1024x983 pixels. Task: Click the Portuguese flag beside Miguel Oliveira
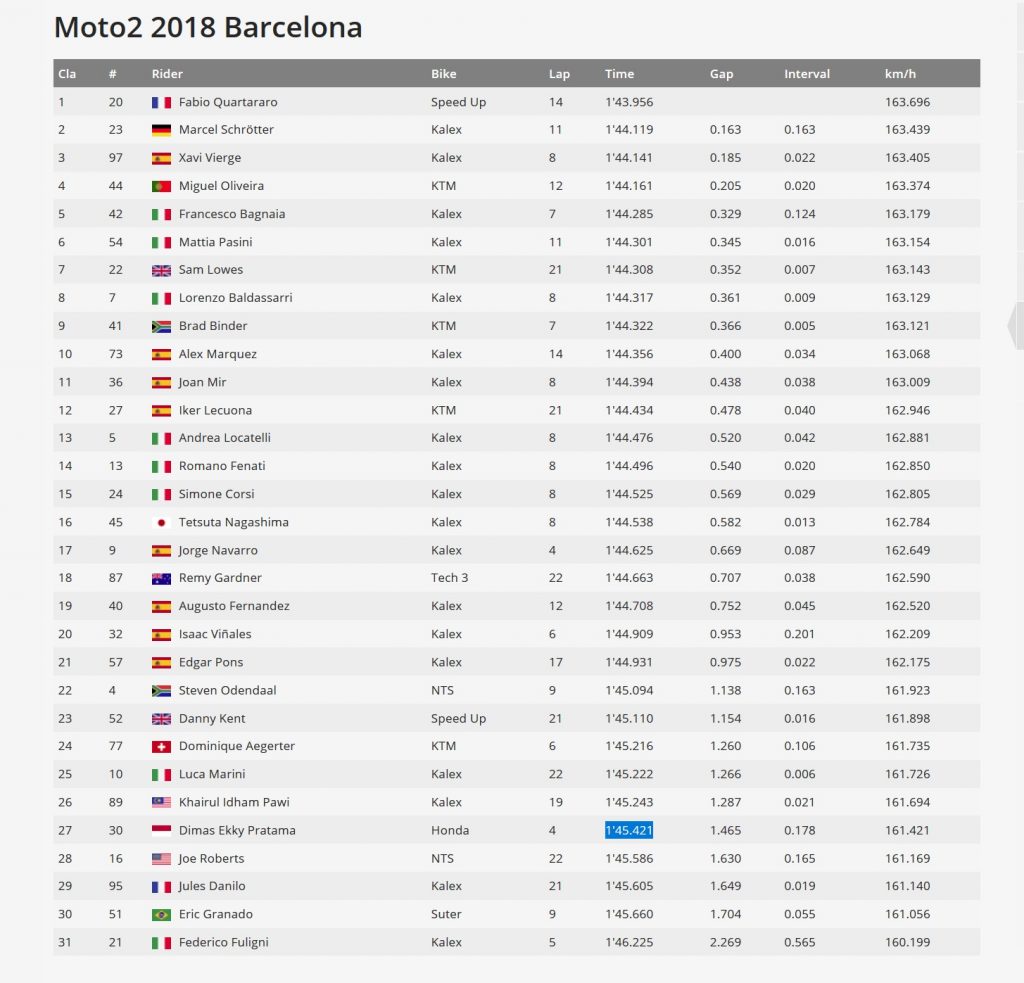pyautogui.click(x=161, y=186)
